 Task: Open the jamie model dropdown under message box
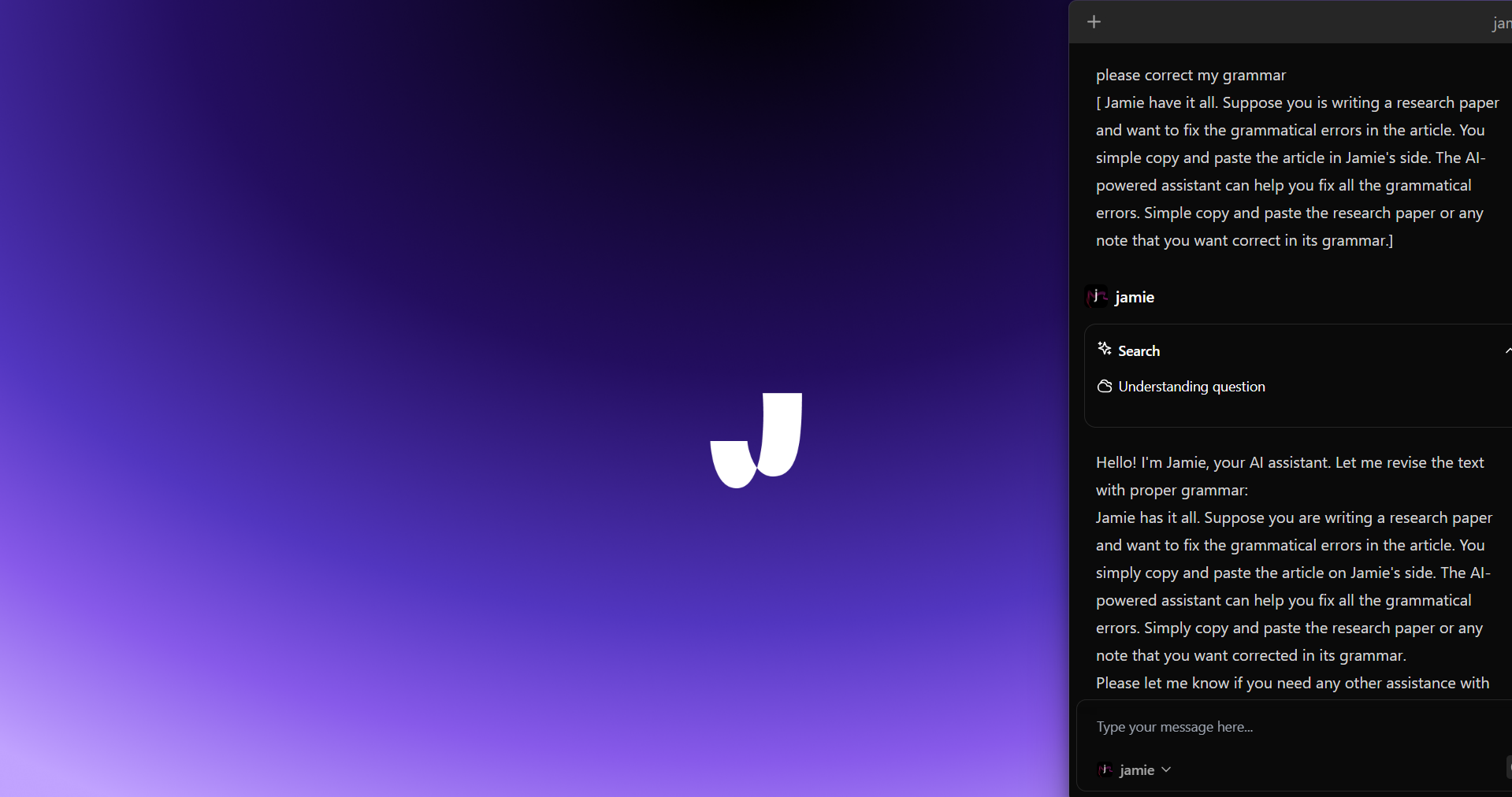[x=1135, y=769]
